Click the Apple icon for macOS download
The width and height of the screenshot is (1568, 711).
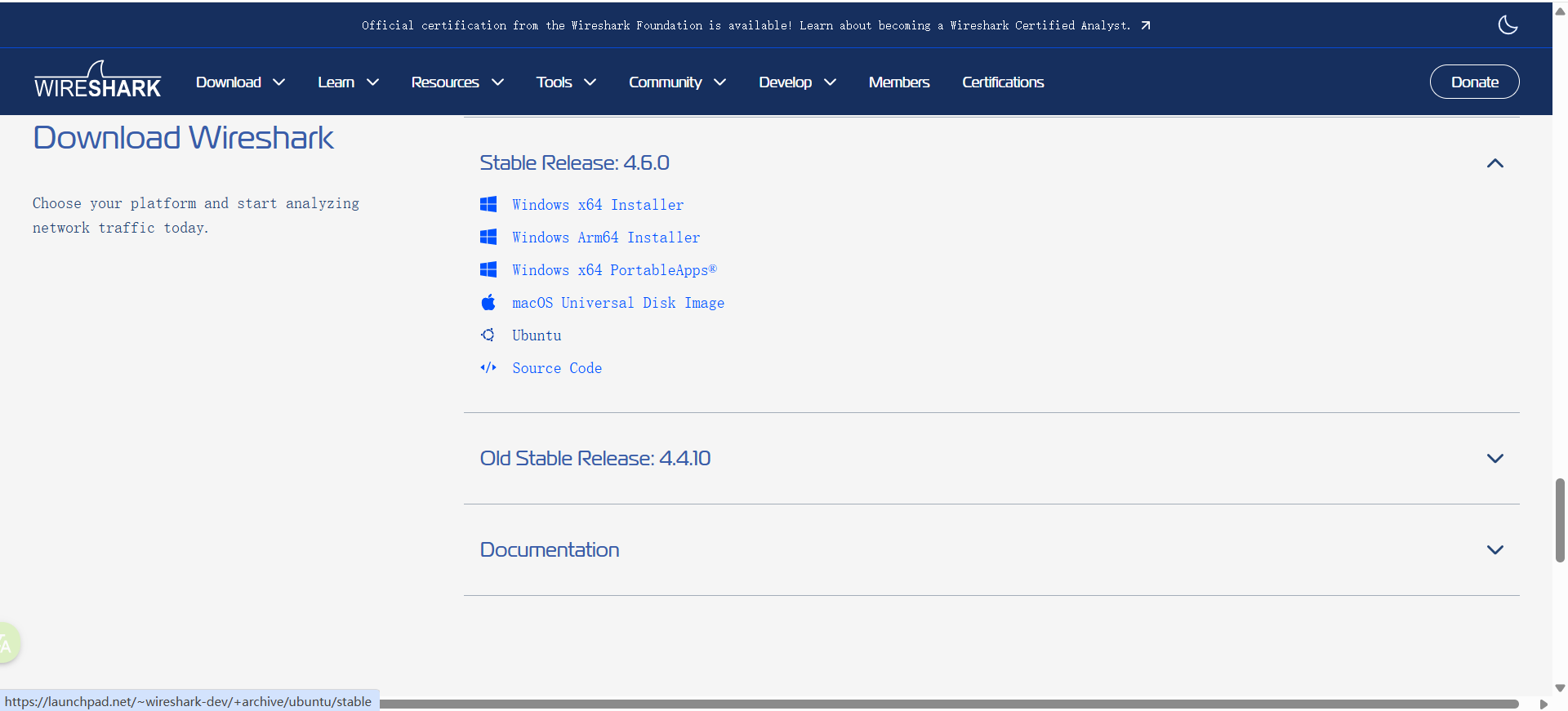tap(488, 303)
